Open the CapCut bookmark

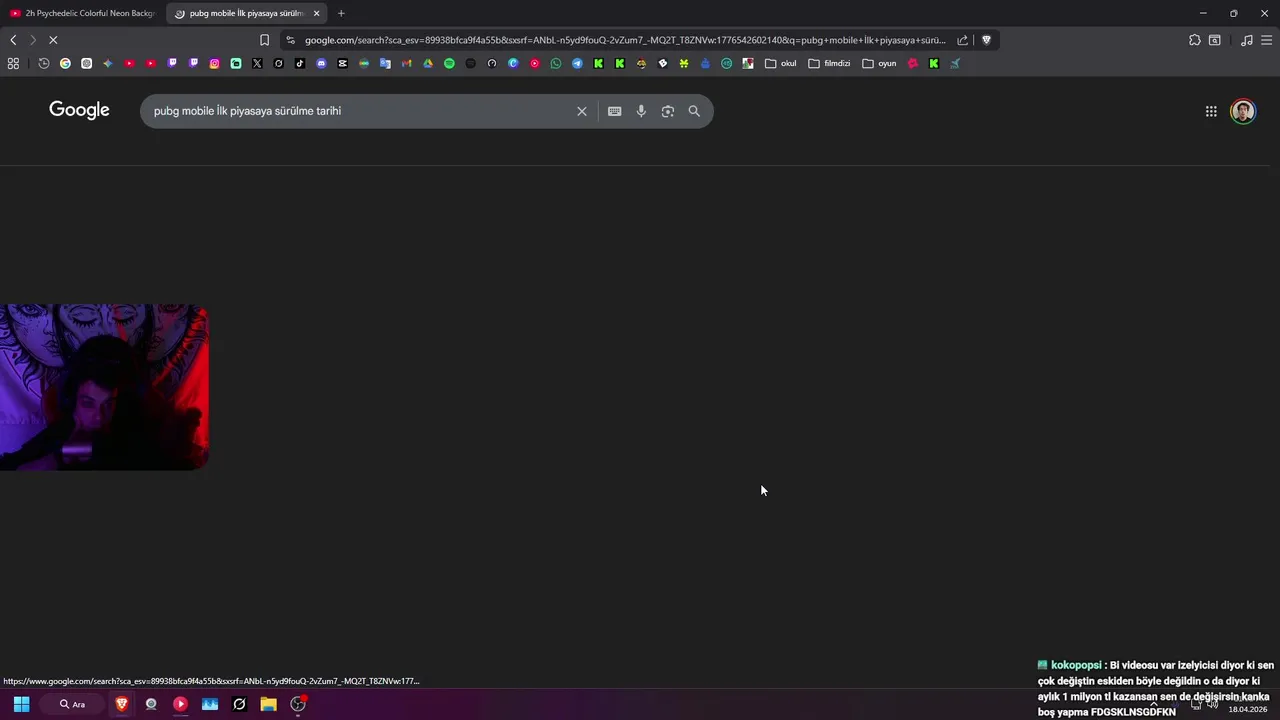[x=342, y=63]
